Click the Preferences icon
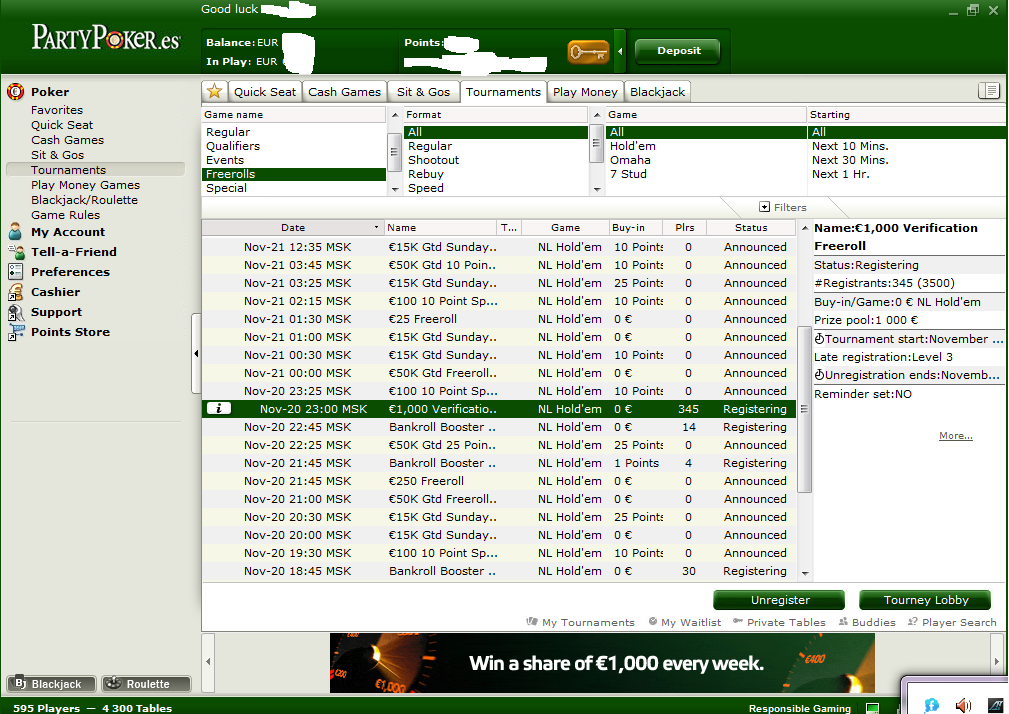The width and height of the screenshot is (1009, 714). (x=15, y=271)
